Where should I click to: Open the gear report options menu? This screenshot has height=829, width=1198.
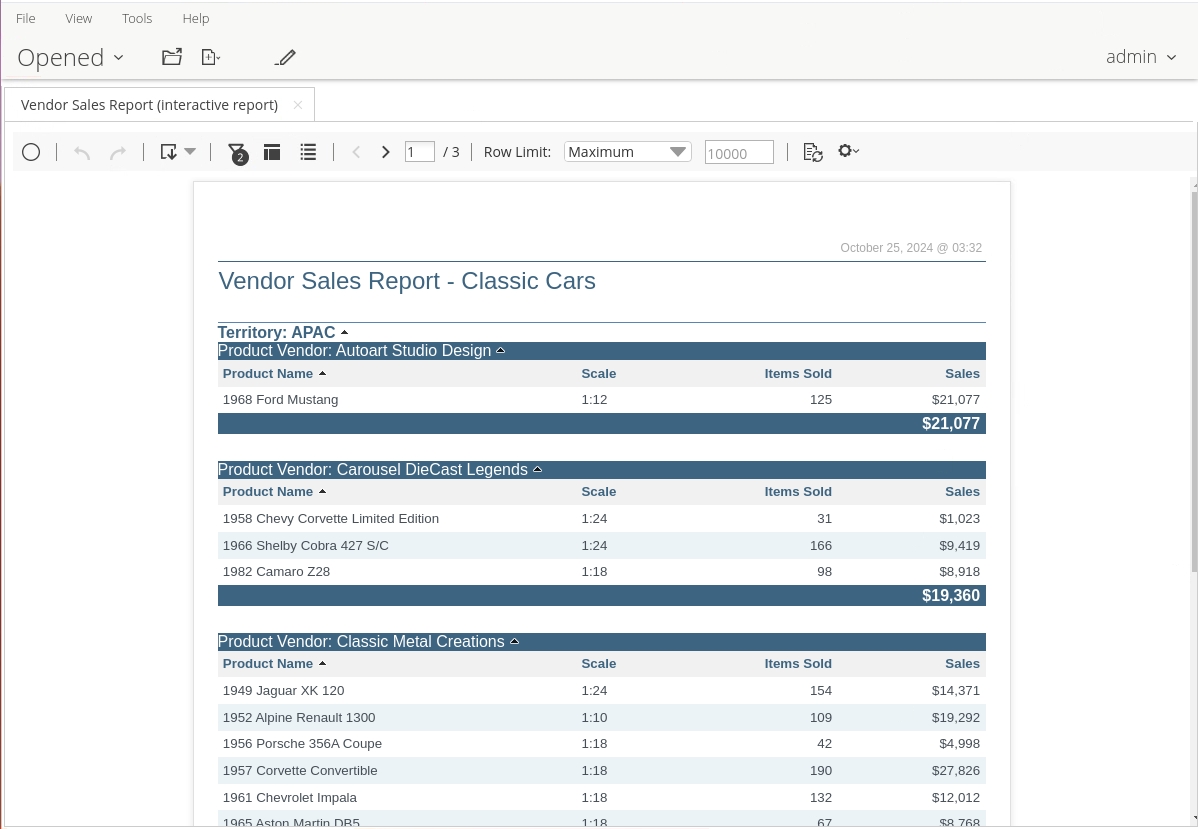pyautogui.click(x=848, y=151)
